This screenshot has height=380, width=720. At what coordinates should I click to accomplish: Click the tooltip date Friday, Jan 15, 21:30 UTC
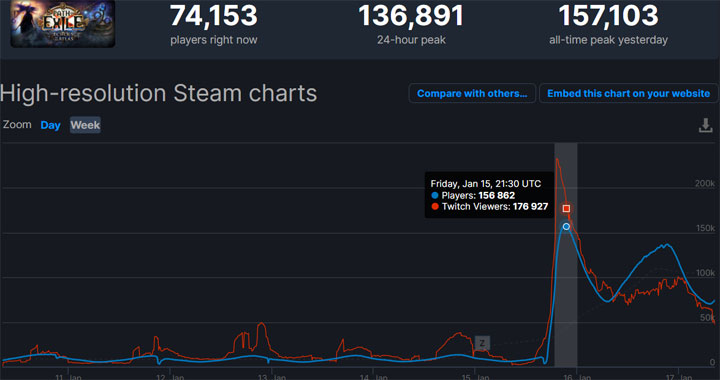click(x=486, y=184)
